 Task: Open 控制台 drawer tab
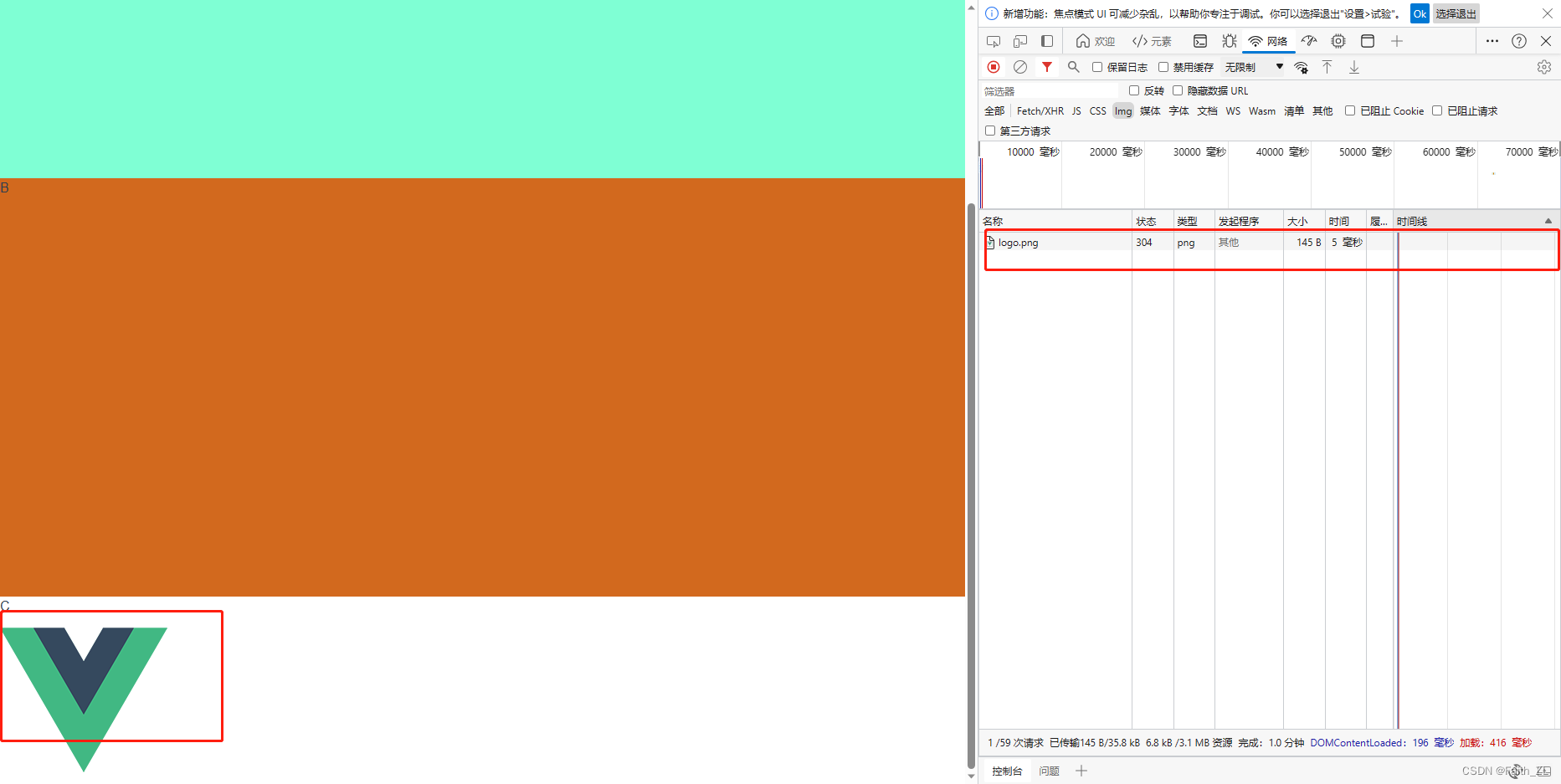click(1007, 771)
